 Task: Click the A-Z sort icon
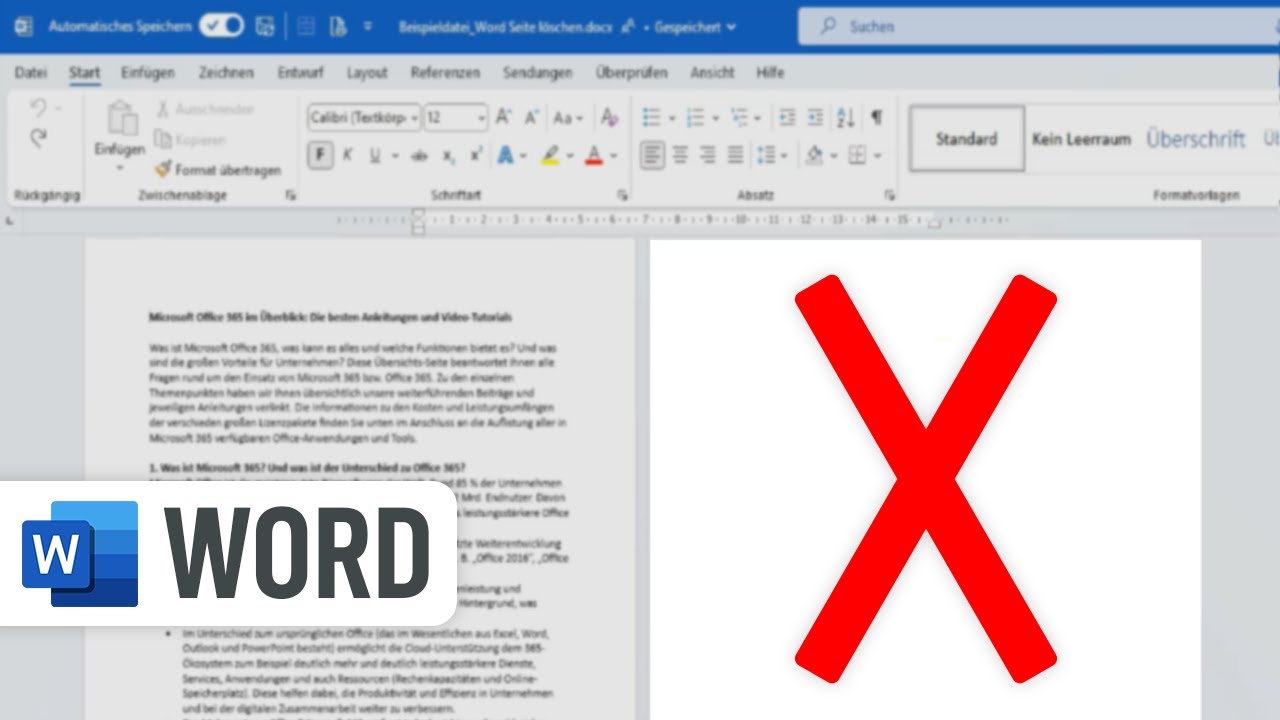pyautogui.click(x=845, y=118)
